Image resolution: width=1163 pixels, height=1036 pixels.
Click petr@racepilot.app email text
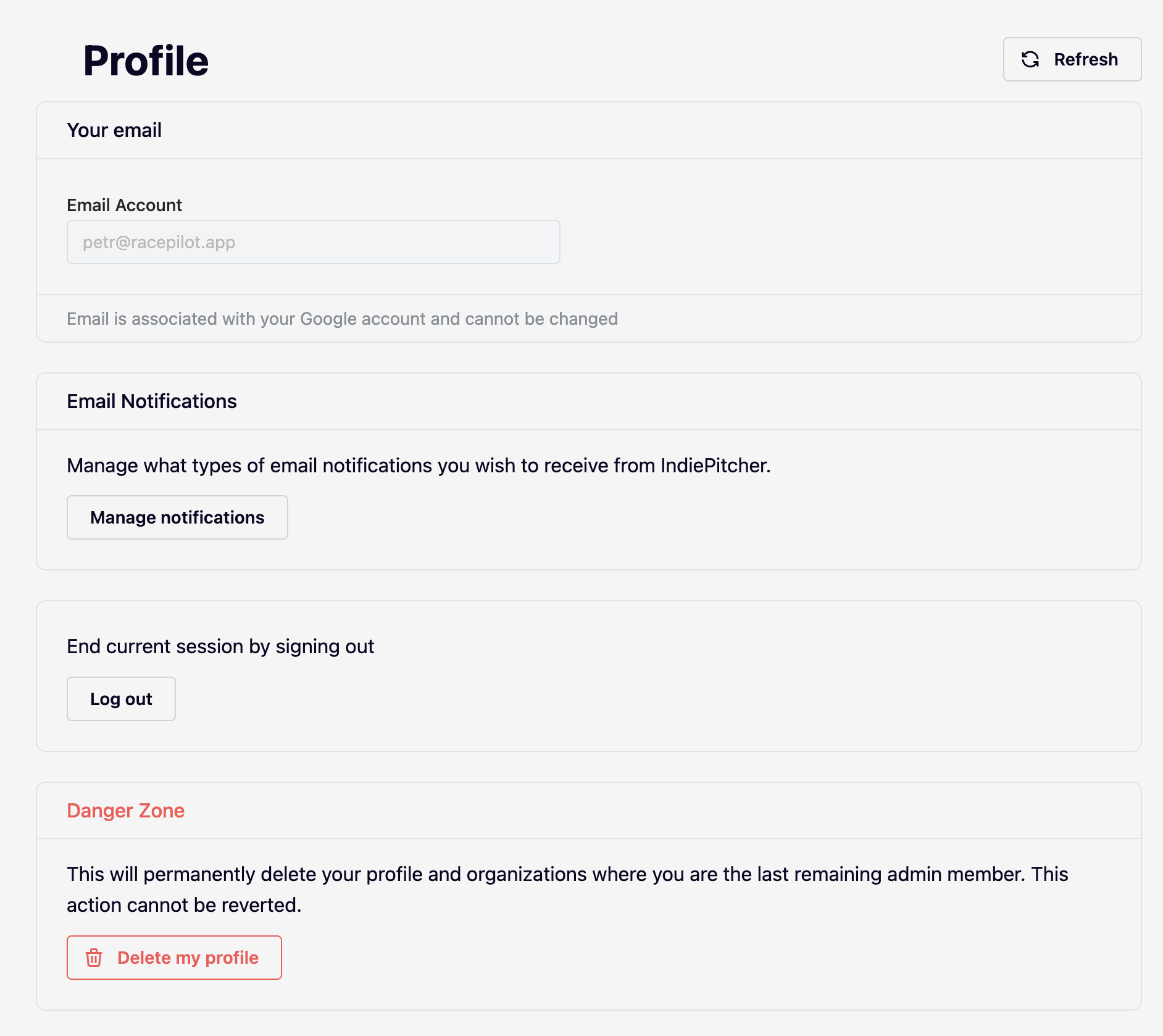(159, 242)
